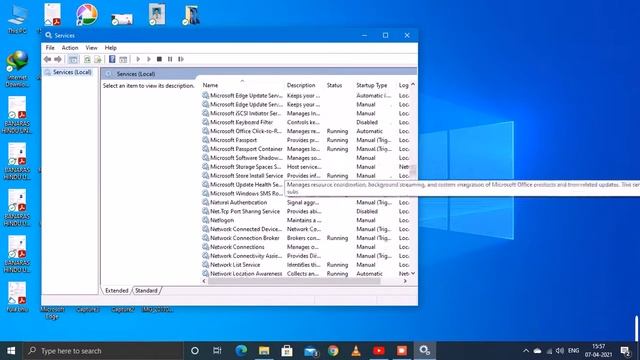640x360 pixels.
Task: Click the Back arrow in Services toolbar
Action: [47, 59]
